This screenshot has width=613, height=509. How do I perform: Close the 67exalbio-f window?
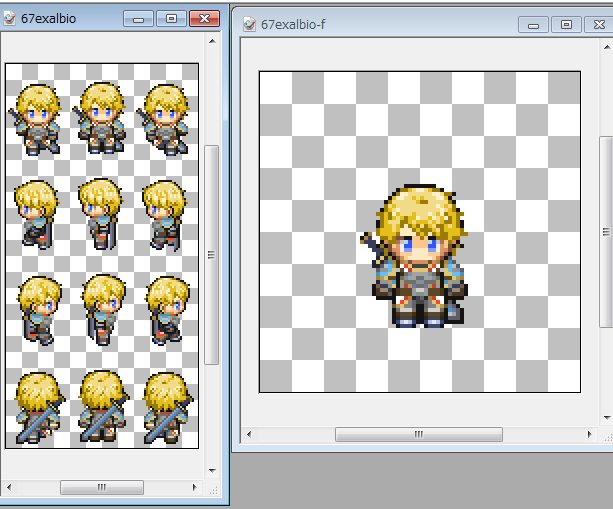pyautogui.click(x=599, y=25)
